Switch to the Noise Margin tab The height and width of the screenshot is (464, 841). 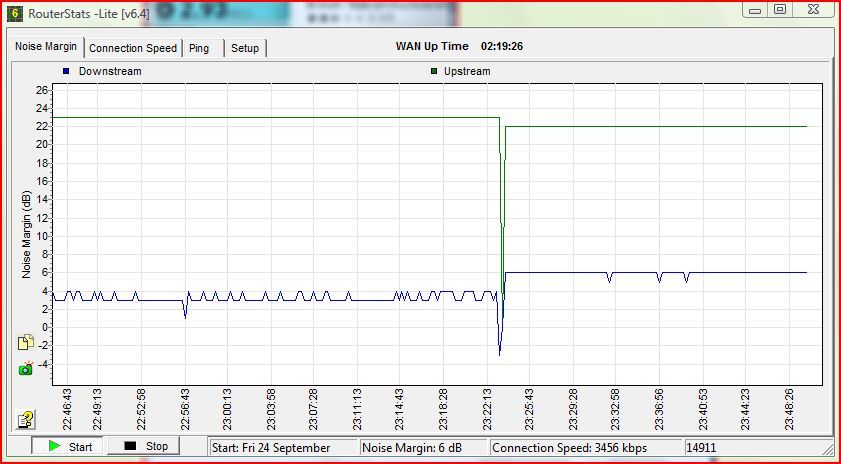(46, 47)
